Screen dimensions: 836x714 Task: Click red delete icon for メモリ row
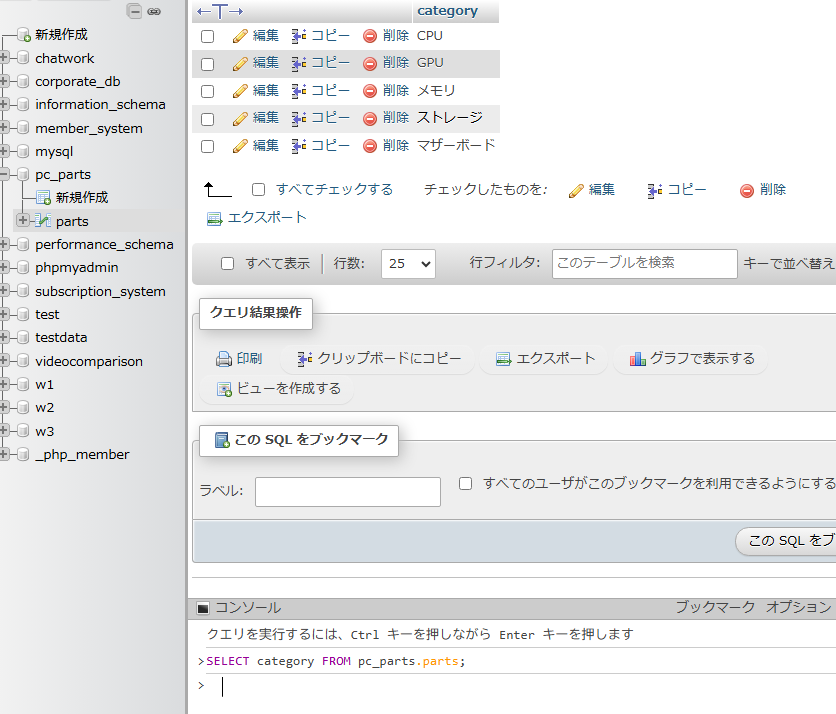pos(370,91)
